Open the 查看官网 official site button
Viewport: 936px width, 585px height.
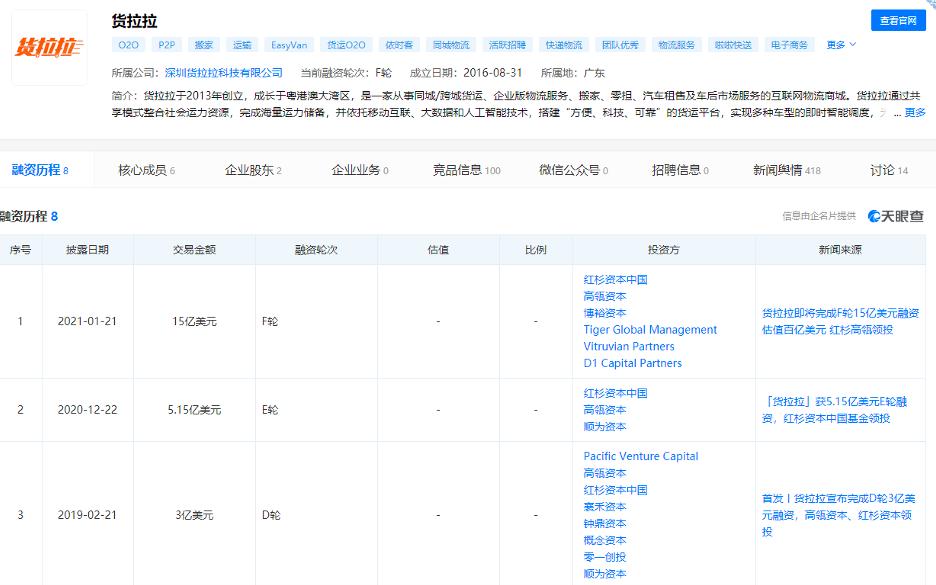(x=898, y=20)
